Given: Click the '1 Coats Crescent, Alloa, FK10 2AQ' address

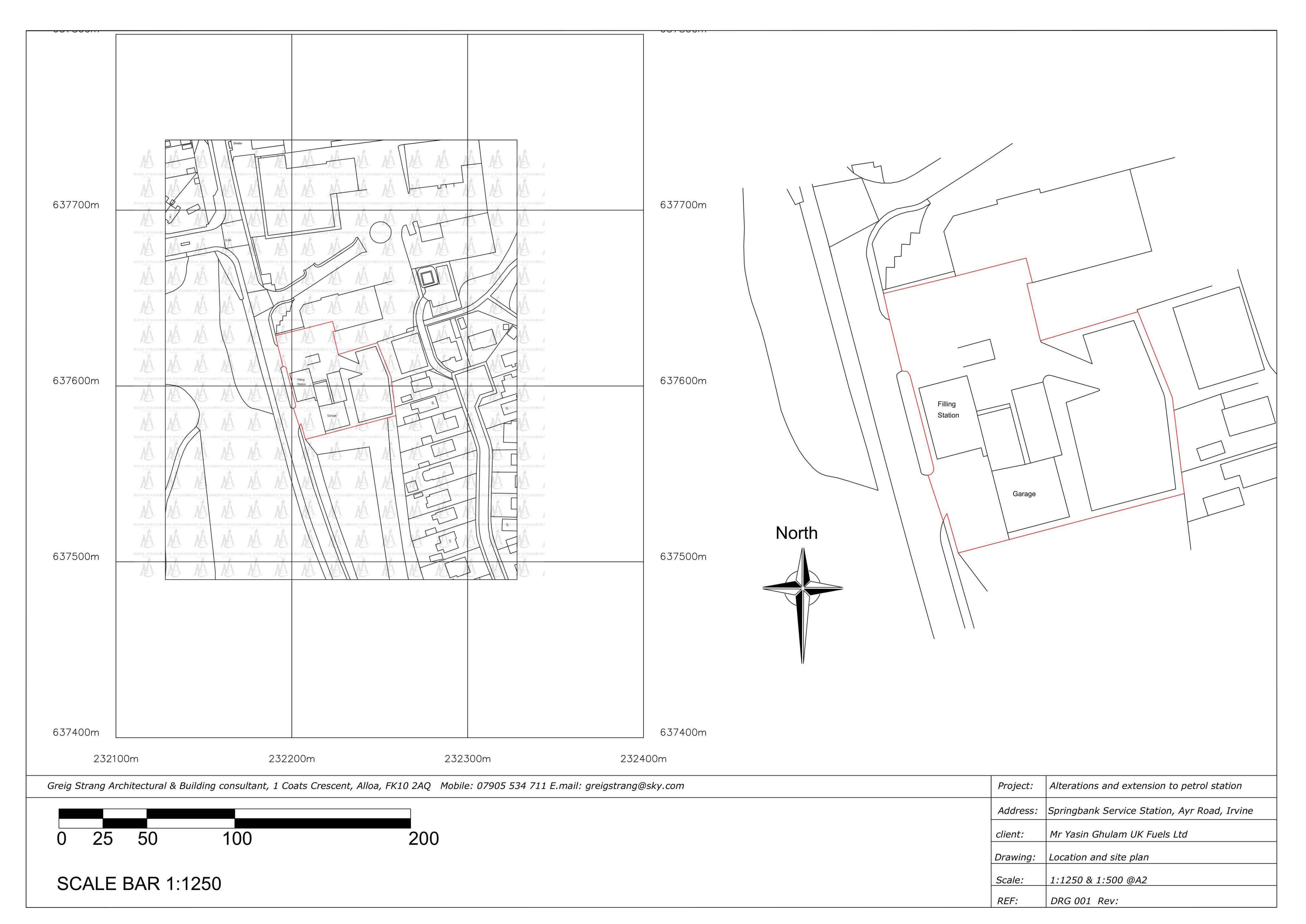Looking at the screenshot, I should click(351, 786).
